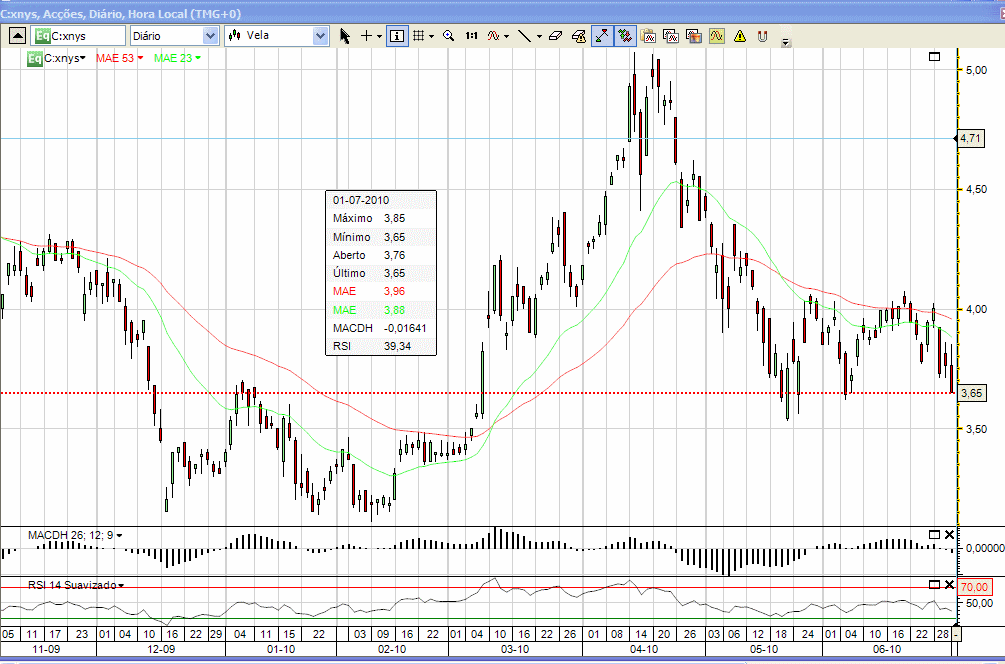Click the 11-09 month label on time axis
The width and height of the screenshot is (1005, 664).
click(x=46, y=649)
